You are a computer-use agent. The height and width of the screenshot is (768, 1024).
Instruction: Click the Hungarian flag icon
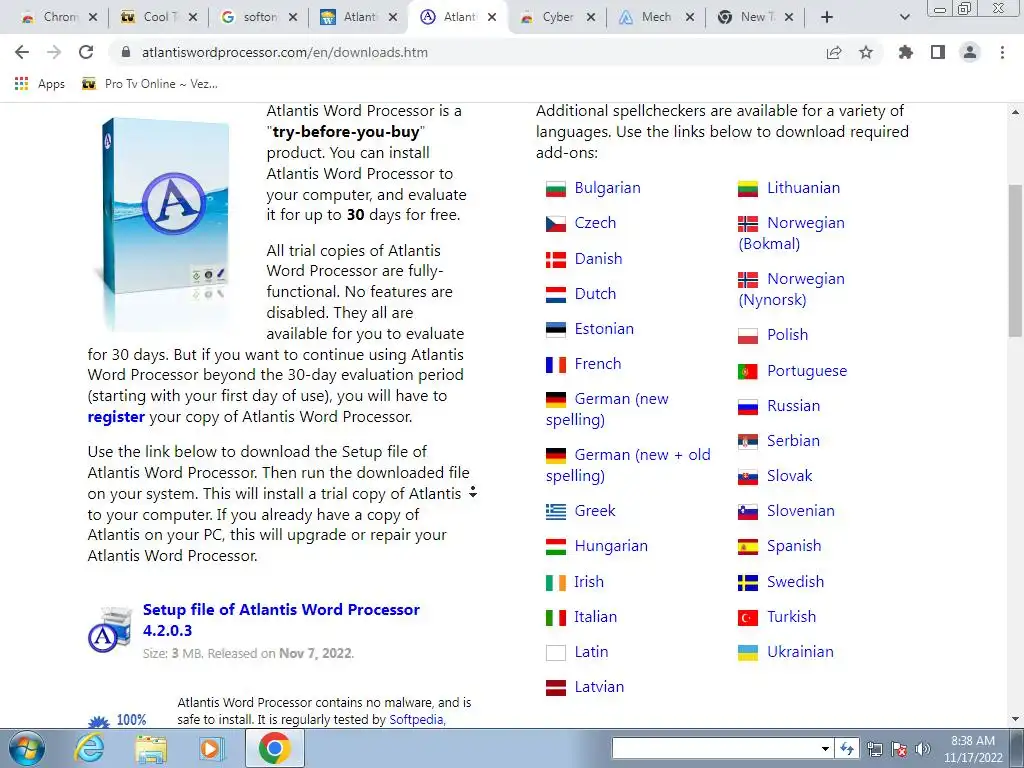[556, 547]
